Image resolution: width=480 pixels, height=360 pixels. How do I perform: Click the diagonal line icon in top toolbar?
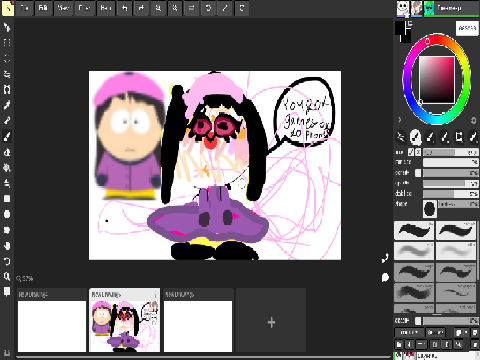(x=225, y=8)
